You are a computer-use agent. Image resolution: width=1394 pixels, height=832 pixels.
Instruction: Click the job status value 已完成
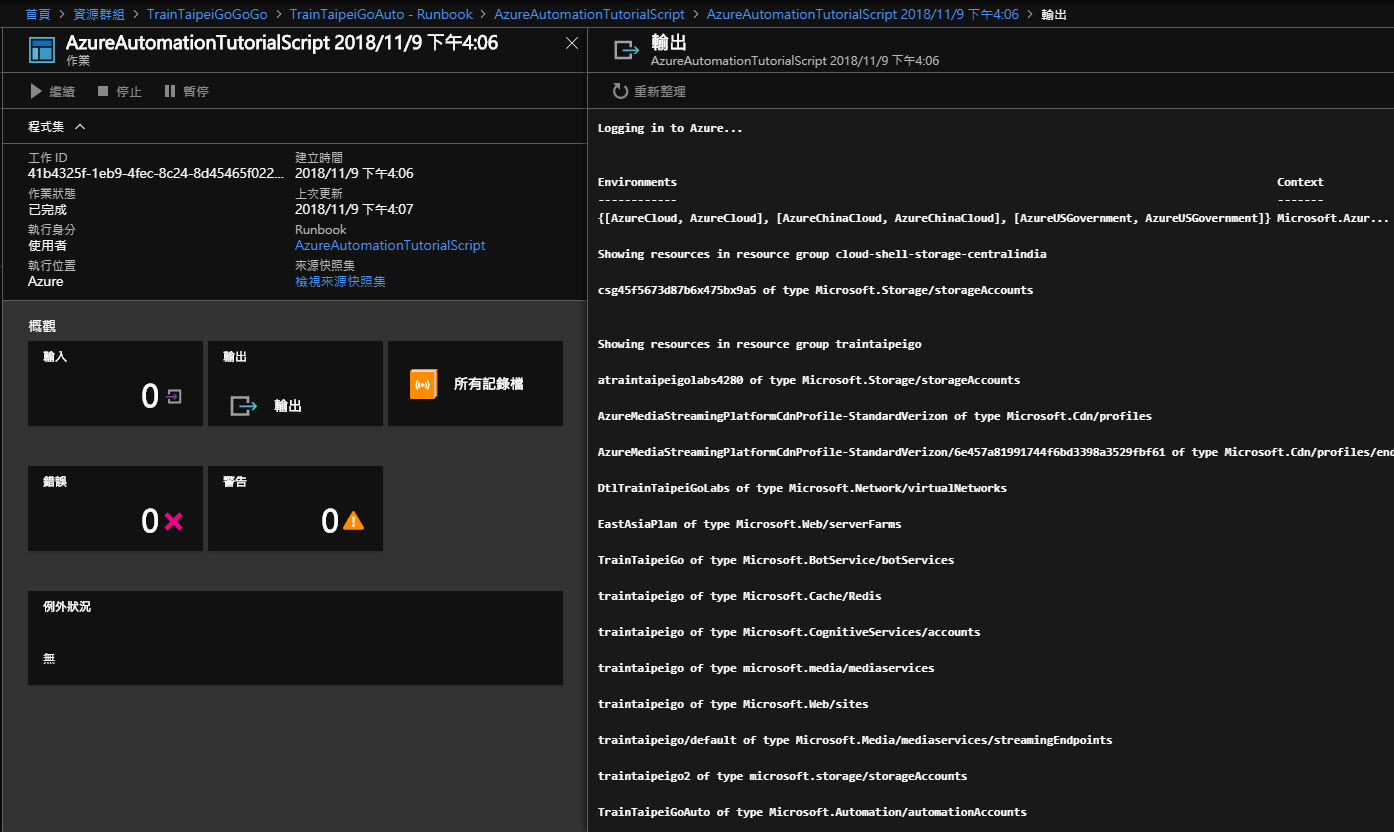pos(47,209)
